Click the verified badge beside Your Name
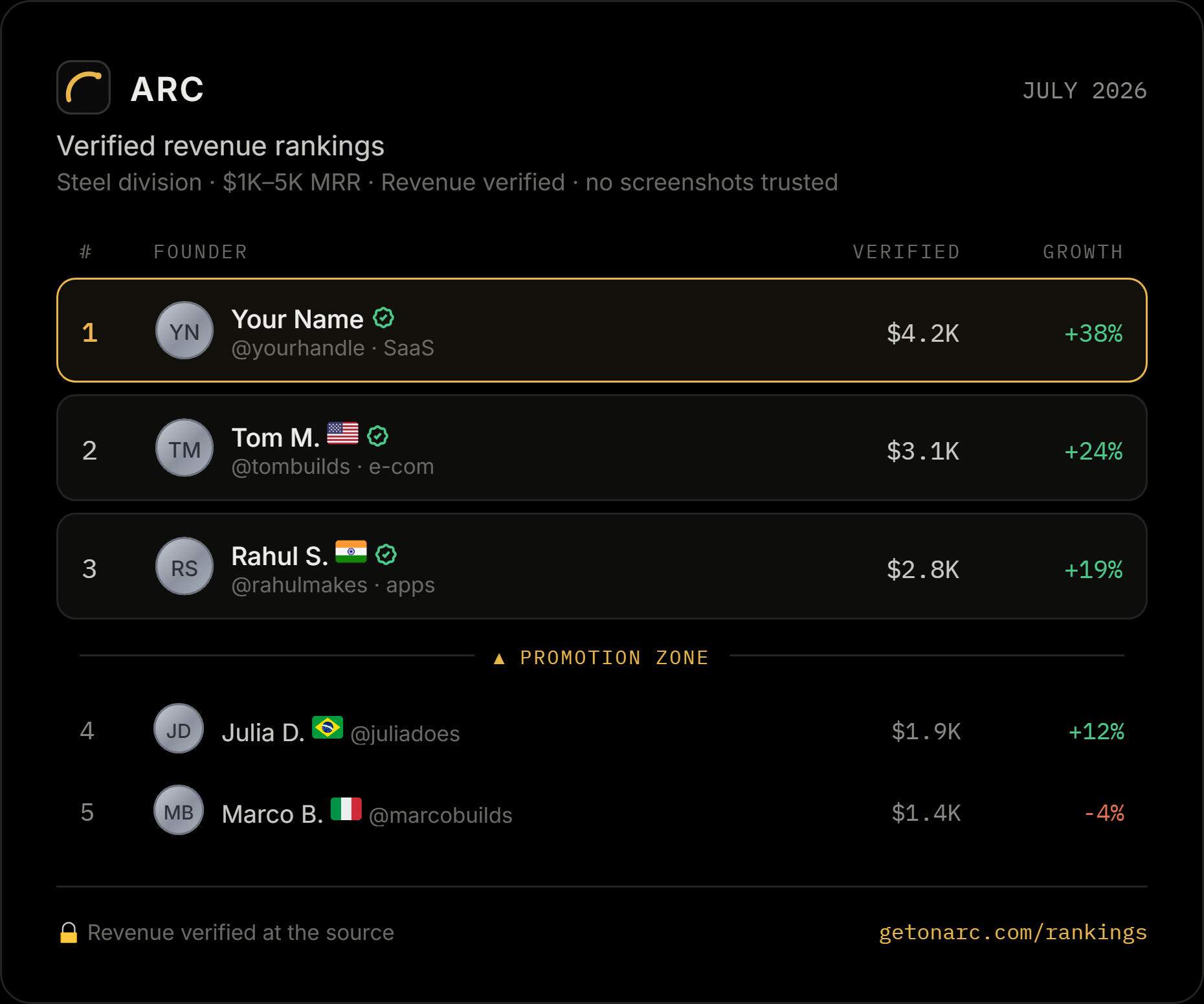This screenshot has width=1204, height=1004. click(x=384, y=318)
